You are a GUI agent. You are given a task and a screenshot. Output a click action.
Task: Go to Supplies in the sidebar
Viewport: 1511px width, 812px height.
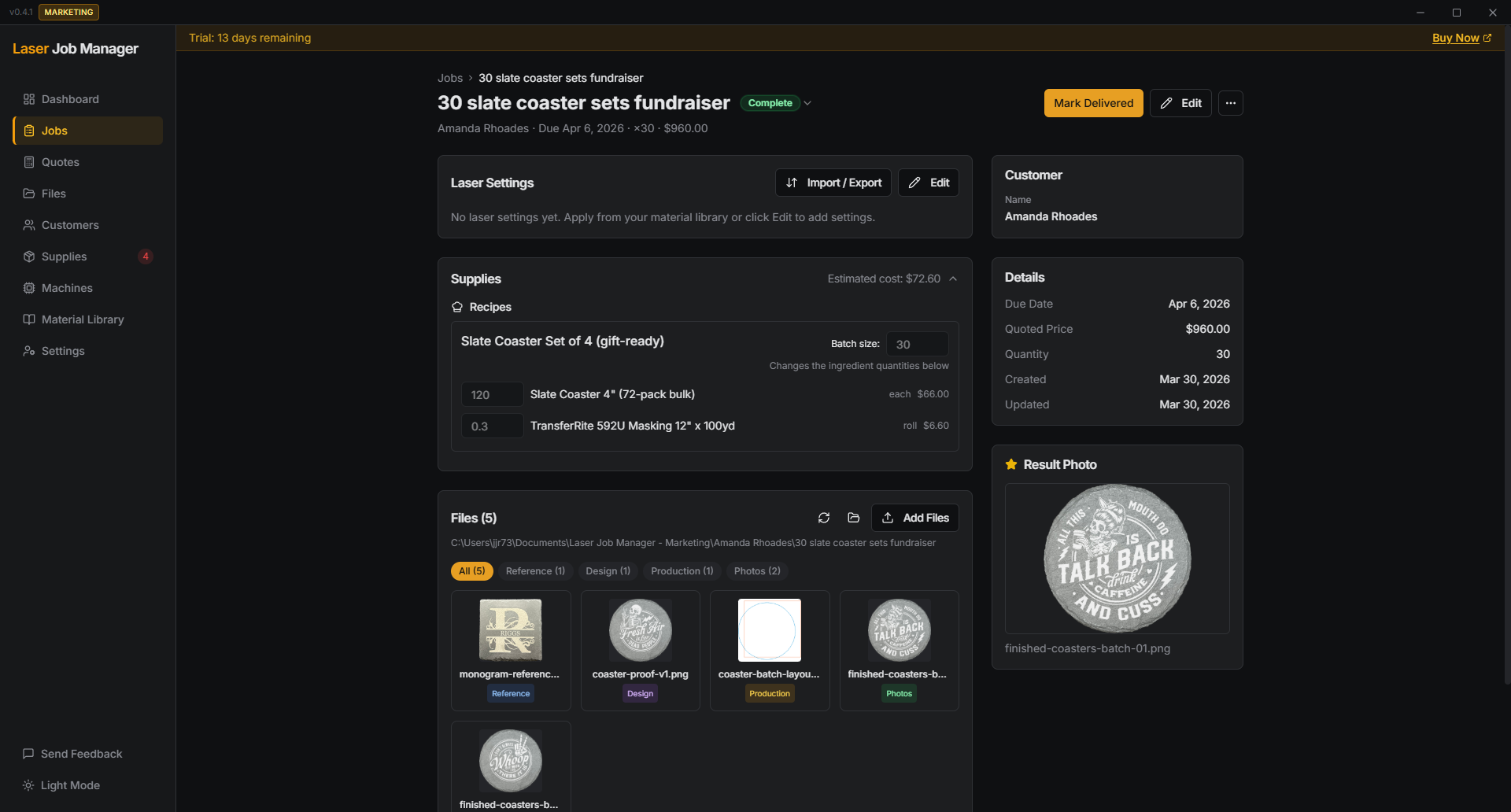click(x=64, y=257)
